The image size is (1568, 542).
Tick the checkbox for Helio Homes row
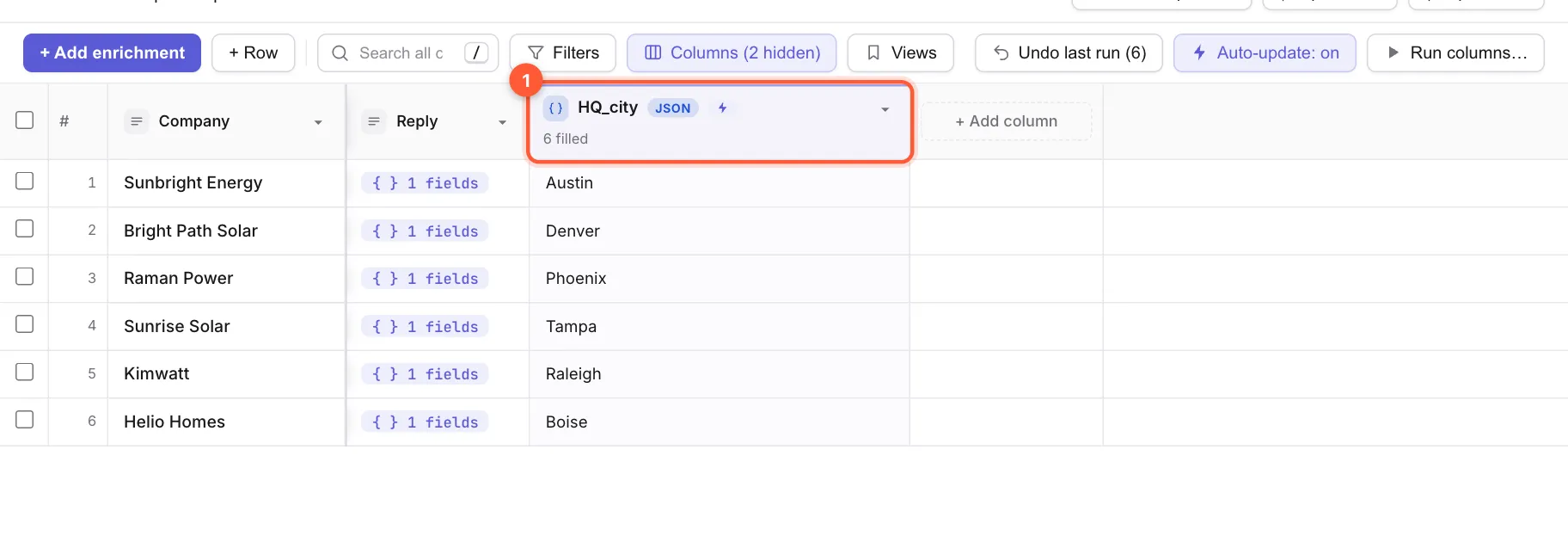point(25,420)
